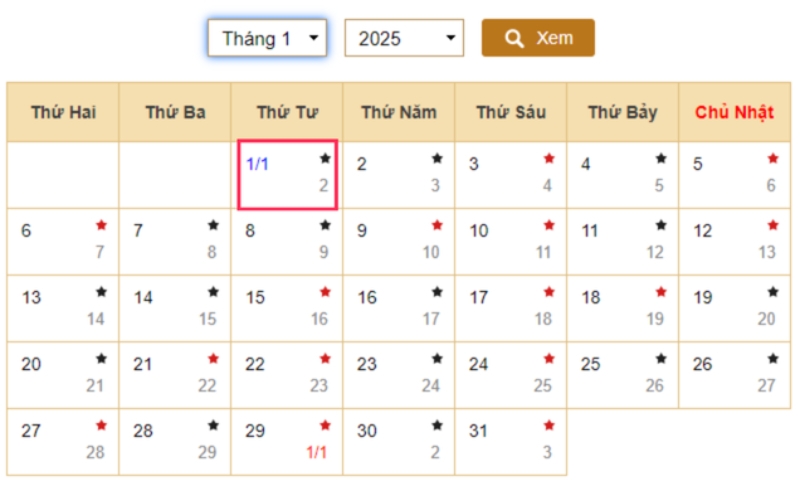Click the Chủ Nhật column header
This screenshot has width=800, height=486.
(x=735, y=112)
